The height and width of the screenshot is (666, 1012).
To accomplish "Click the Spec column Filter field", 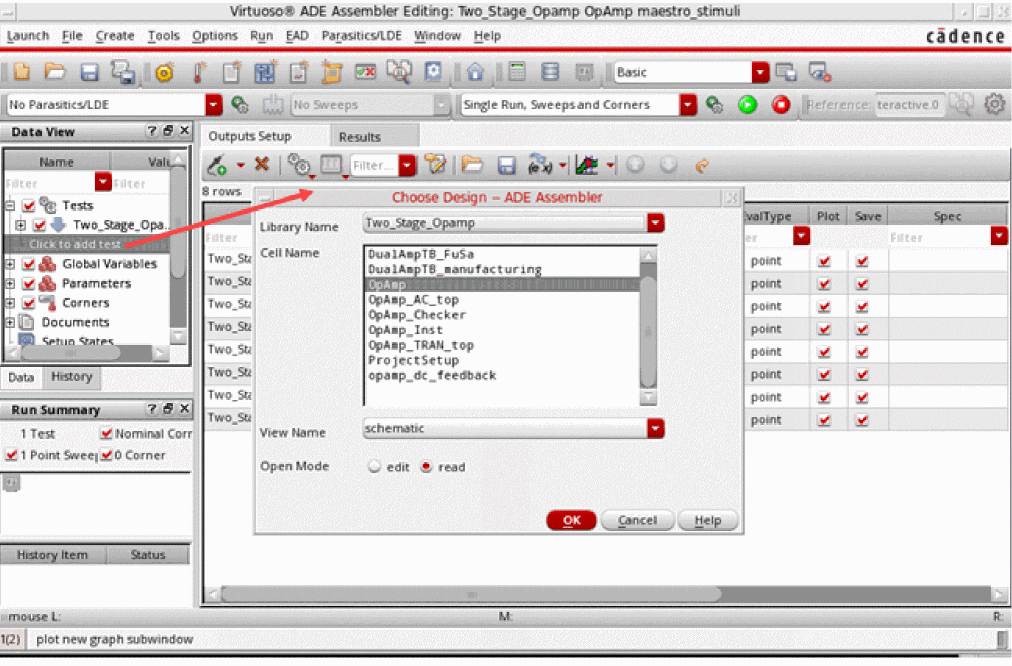I will pos(940,238).
